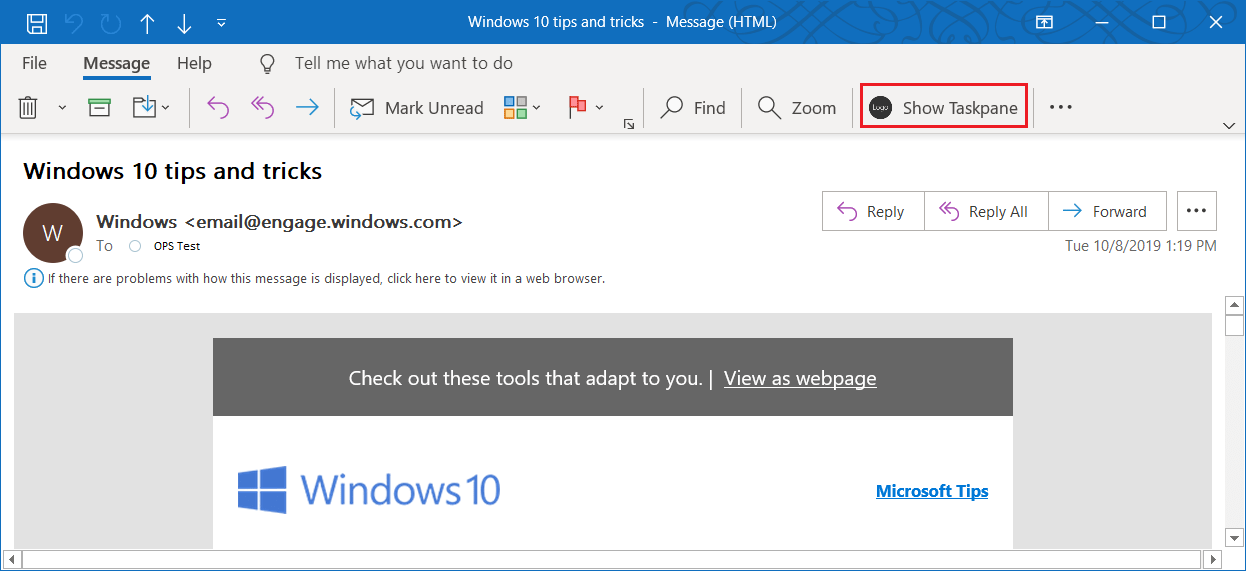Click the sender avatar with the letter W
The height and width of the screenshot is (571, 1246).
(52, 233)
